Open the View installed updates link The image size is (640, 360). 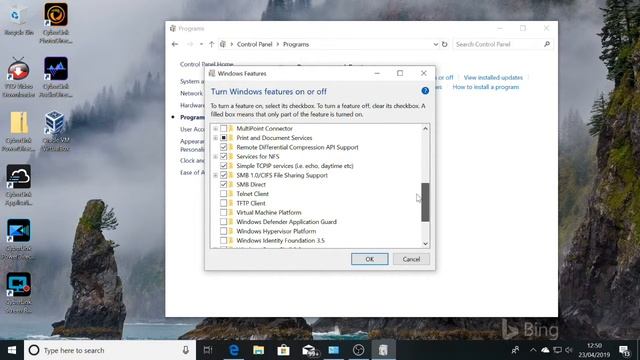493,78
